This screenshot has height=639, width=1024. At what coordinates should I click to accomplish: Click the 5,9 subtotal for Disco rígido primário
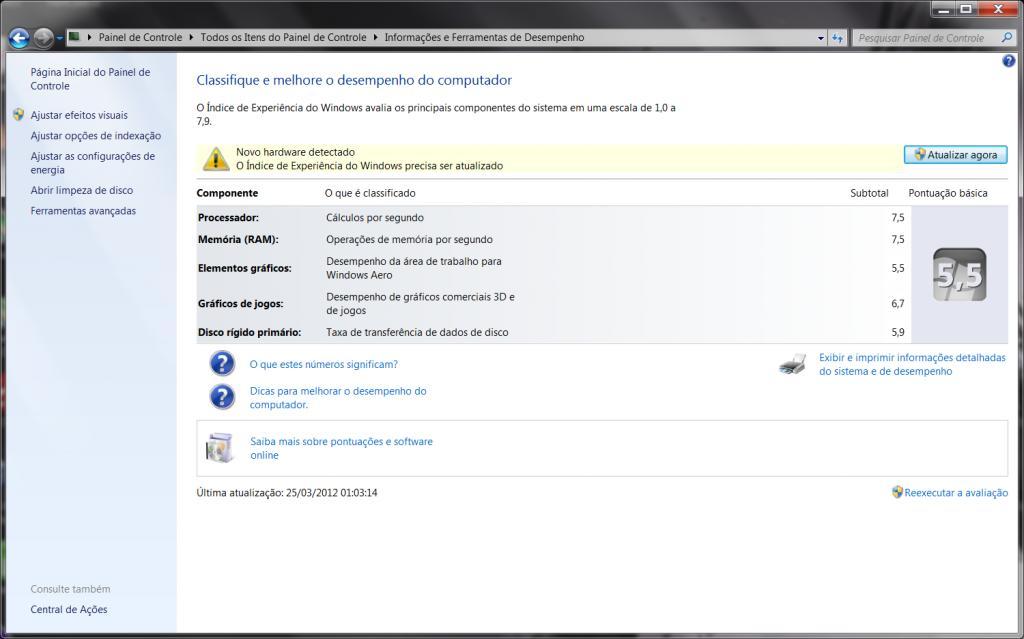pos(898,333)
